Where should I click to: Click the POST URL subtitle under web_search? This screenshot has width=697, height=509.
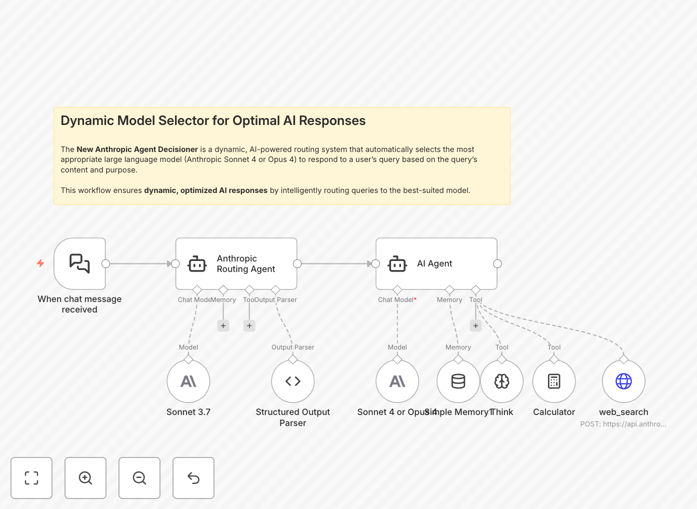pyautogui.click(x=623, y=424)
